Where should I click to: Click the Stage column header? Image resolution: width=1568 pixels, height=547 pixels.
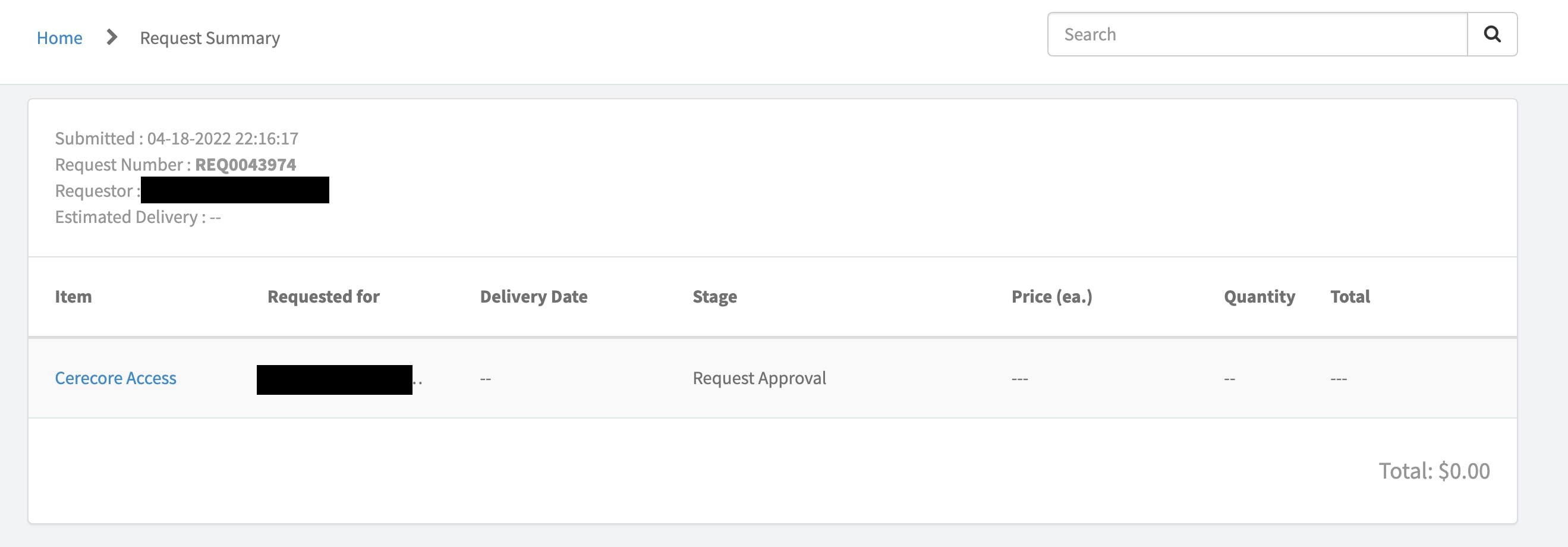click(x=714, y=297)
